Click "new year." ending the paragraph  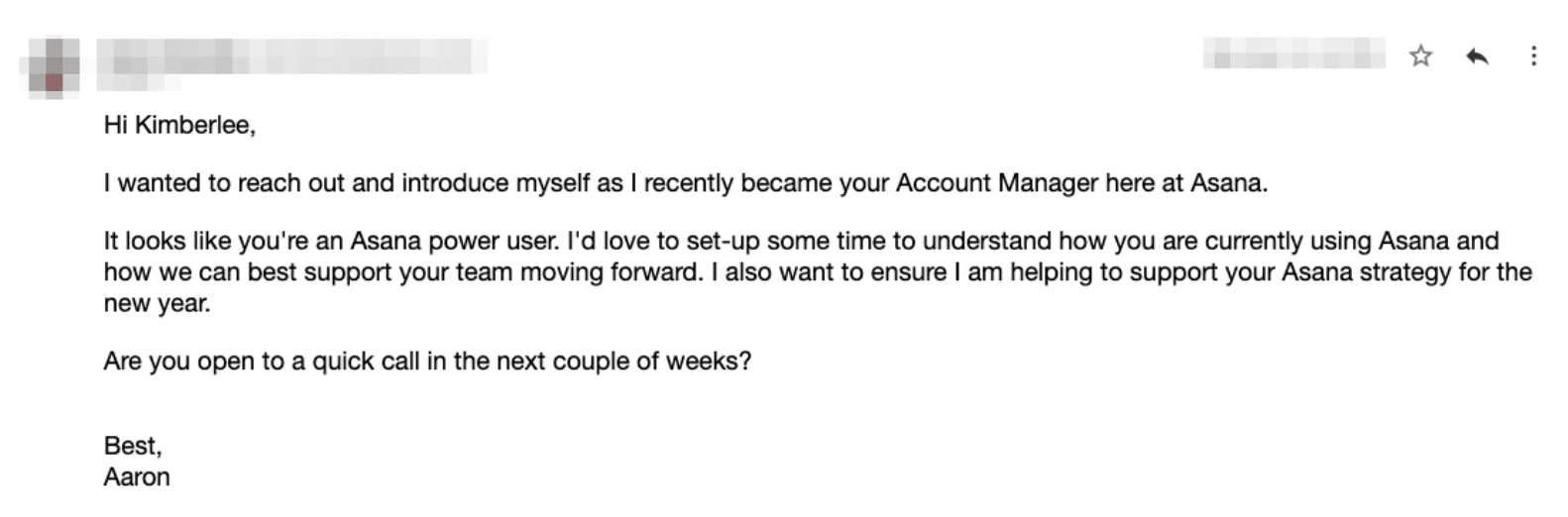tap(157, 303)
